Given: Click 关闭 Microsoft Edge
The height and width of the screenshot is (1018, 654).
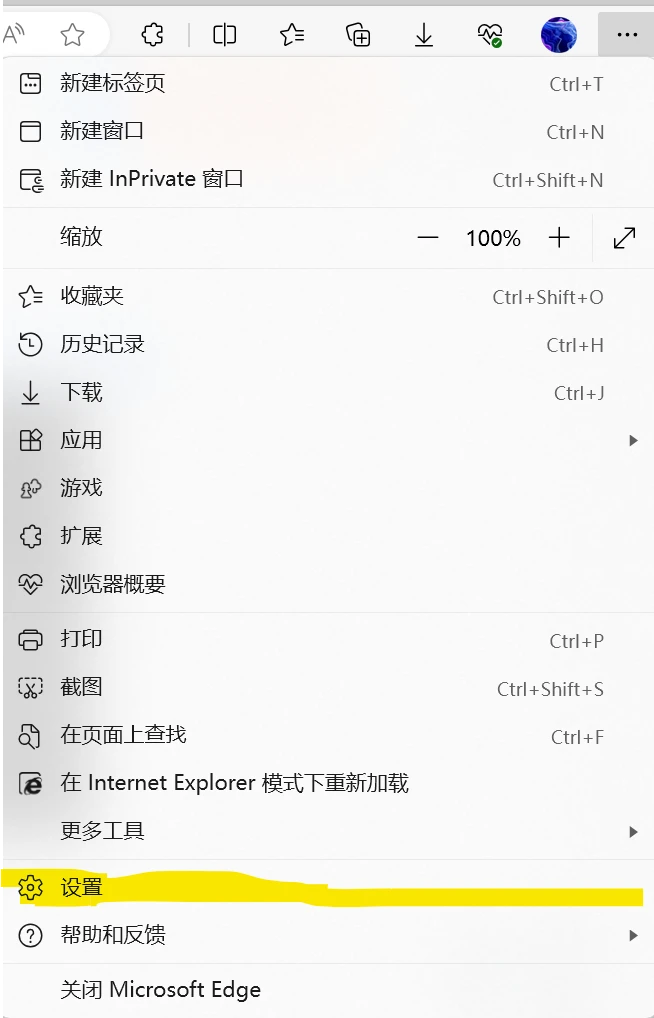Looking at the screenshot, I should pyautogui.click(x=328, y=990).
